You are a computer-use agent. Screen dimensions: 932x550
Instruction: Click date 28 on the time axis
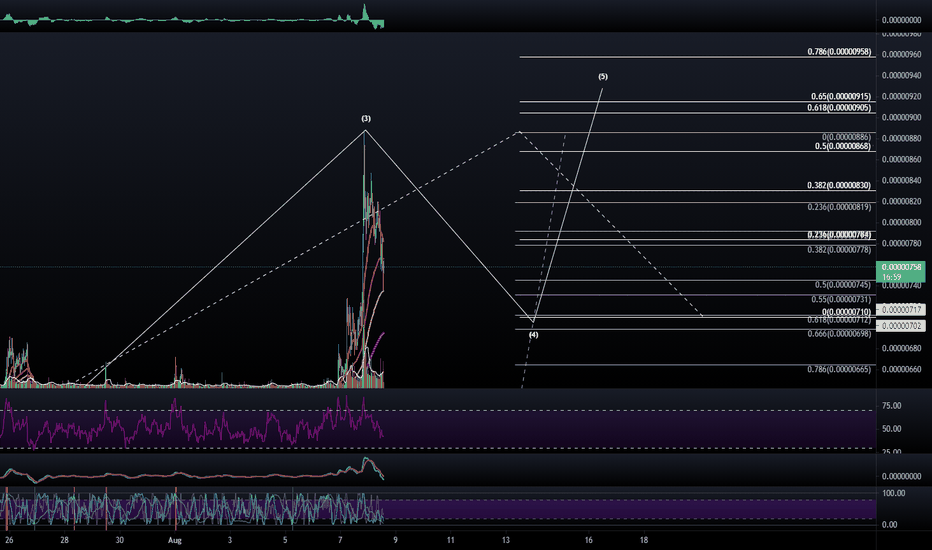coord(64,540)
